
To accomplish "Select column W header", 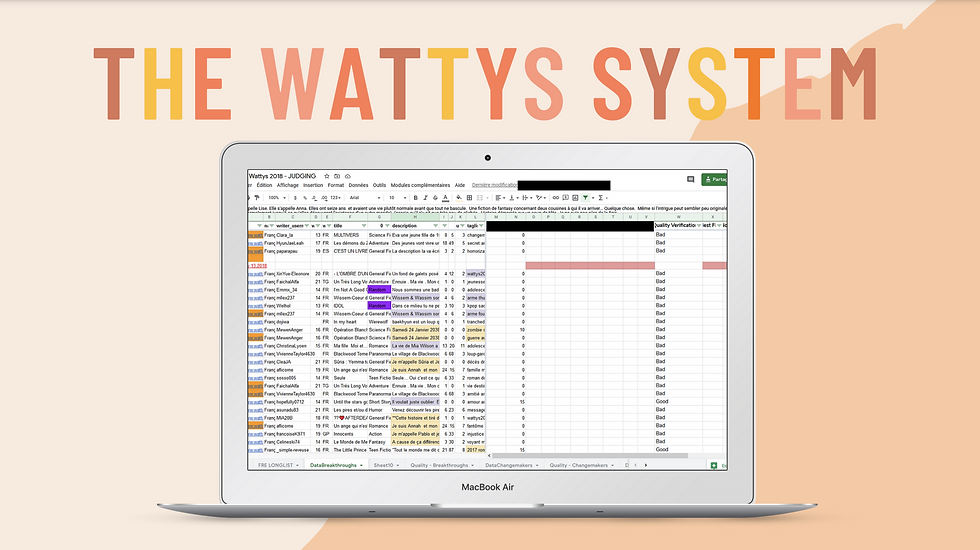I will pyautogui.click(x=678, y=217).
